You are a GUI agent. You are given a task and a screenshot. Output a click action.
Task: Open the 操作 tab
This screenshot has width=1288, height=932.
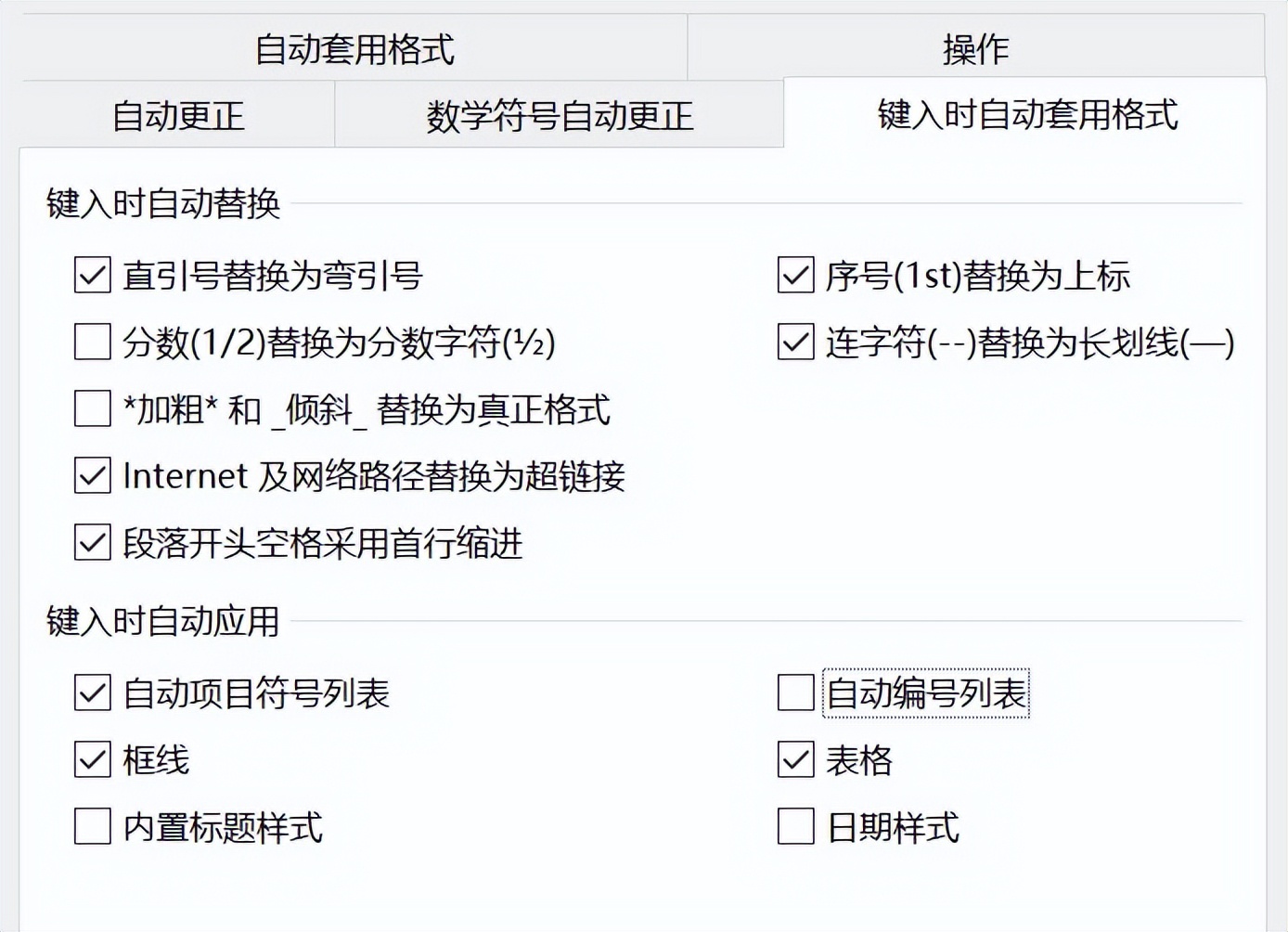pos(975,49)
